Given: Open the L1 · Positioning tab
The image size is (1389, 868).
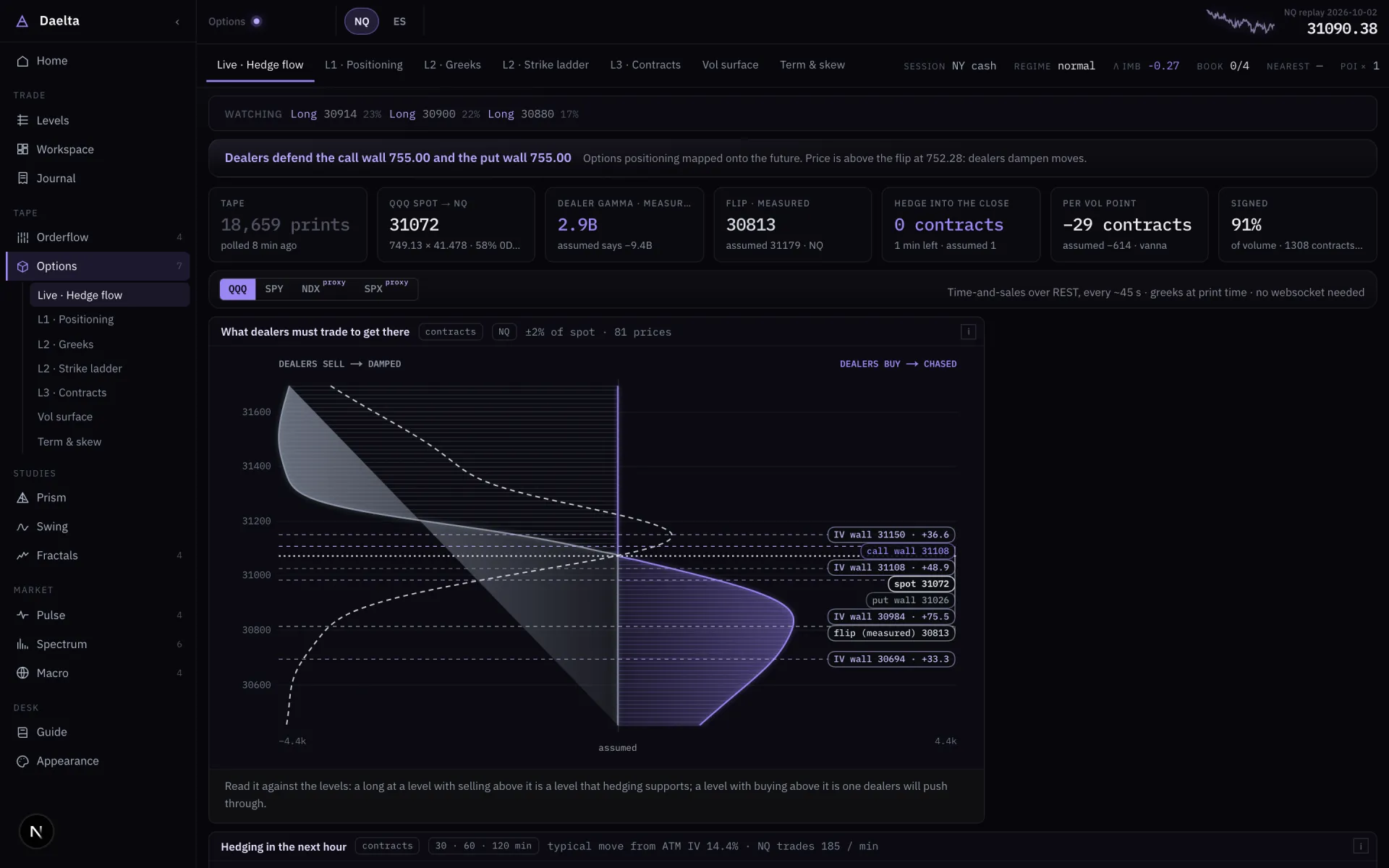Looking at the screenshot, I should coord(364,65).
